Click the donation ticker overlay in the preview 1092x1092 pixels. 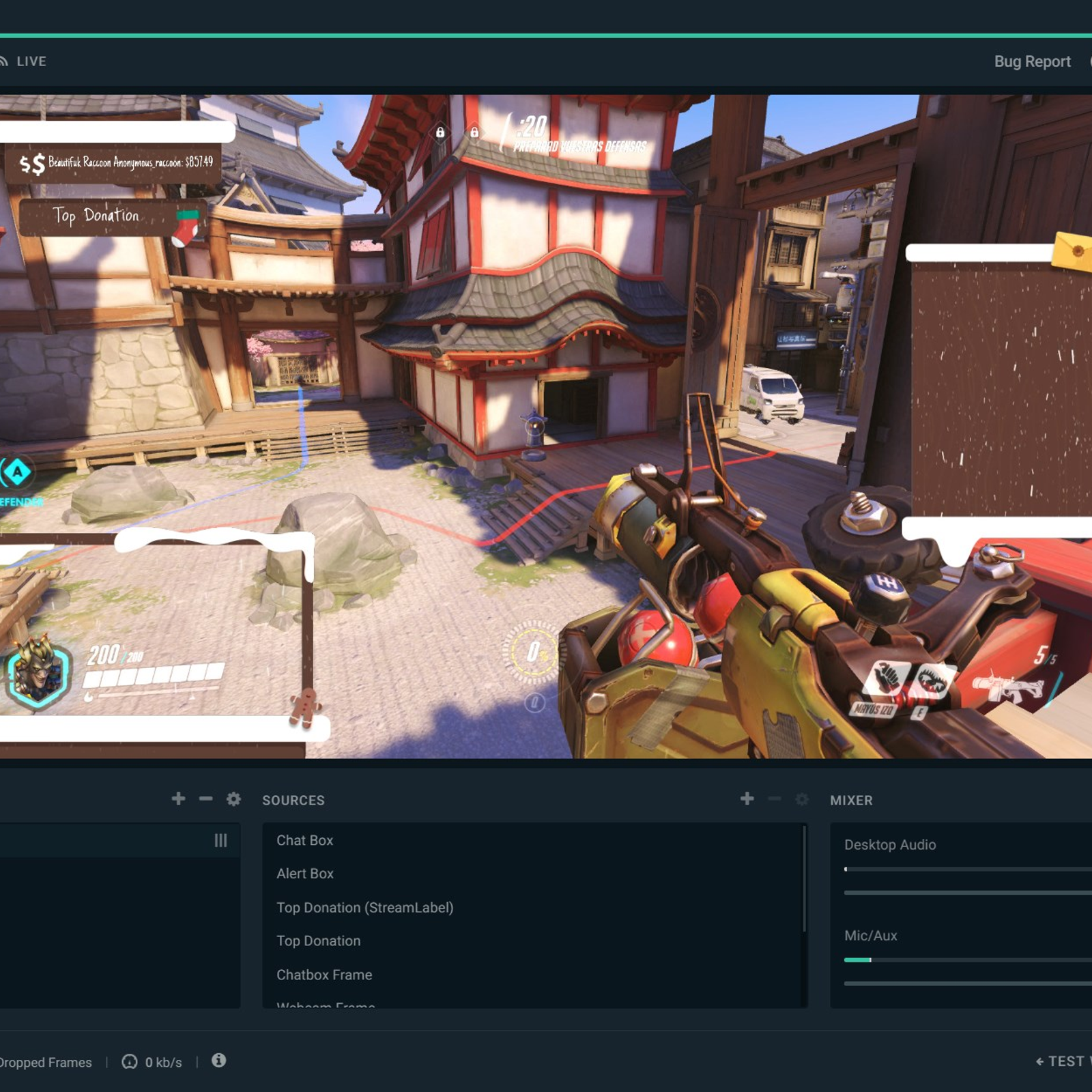coord(112,162)
